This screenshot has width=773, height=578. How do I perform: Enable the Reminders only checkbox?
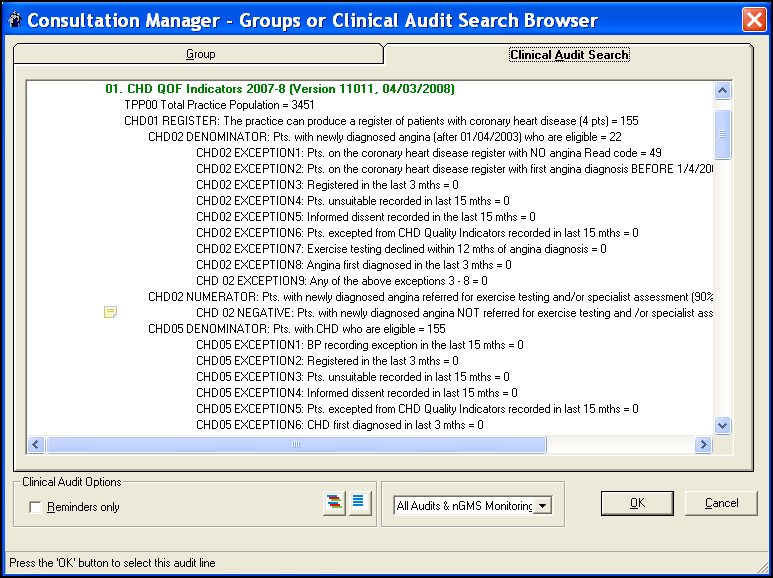(36, 507)
